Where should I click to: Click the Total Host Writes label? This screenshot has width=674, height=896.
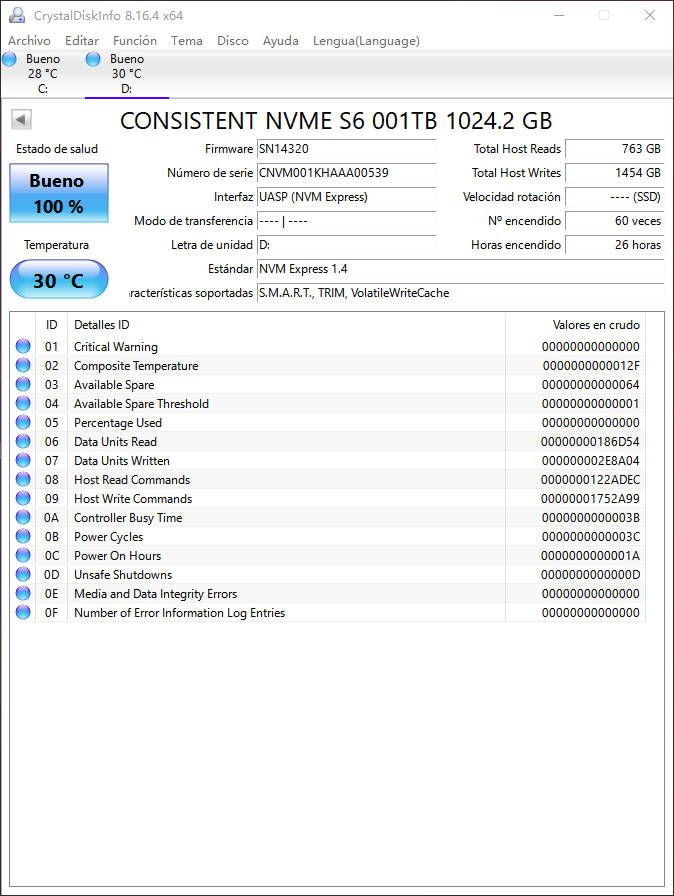(x=516, y=173)
